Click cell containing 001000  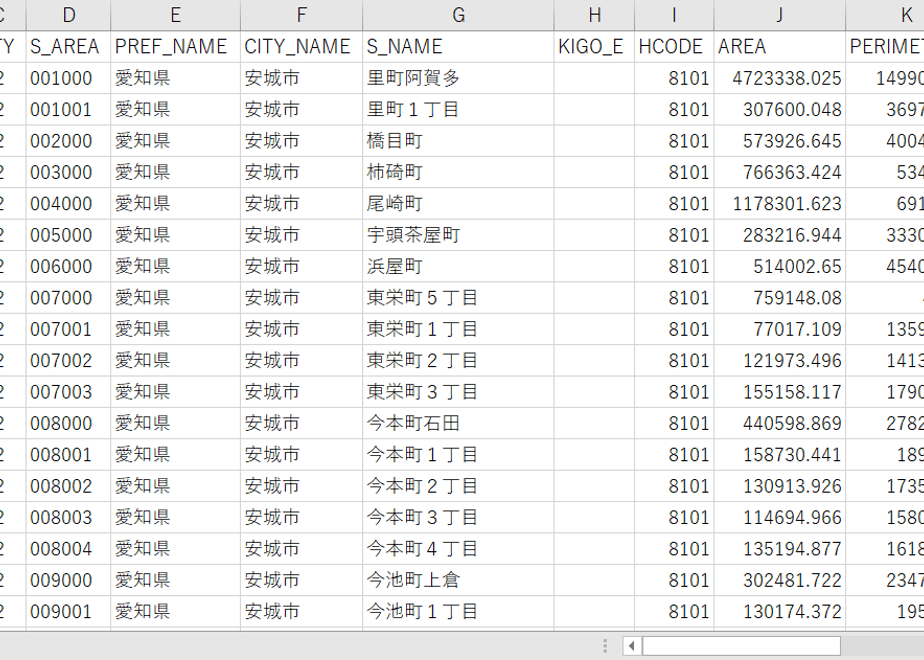[68, 78]
